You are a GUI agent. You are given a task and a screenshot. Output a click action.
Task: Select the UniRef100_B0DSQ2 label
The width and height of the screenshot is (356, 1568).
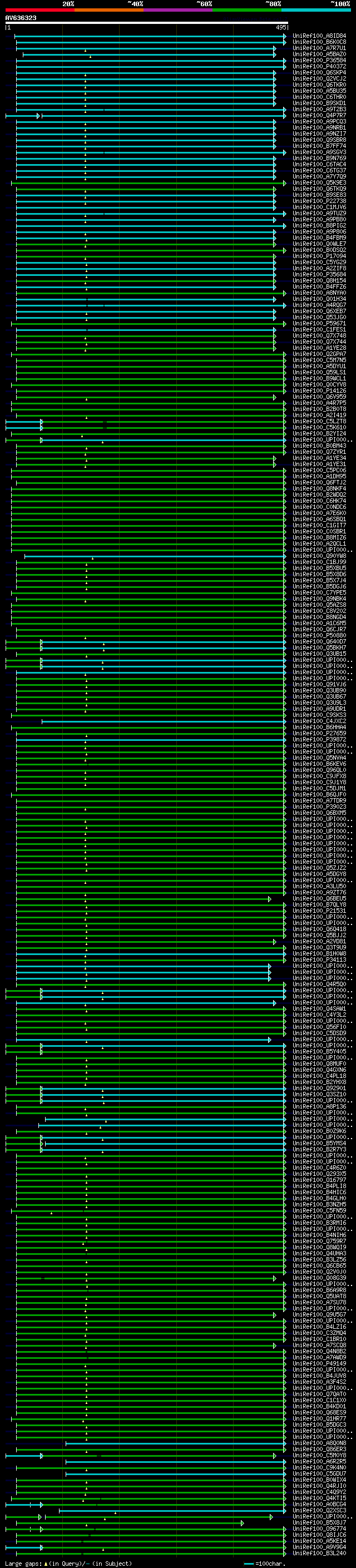(x=319, y=250)
